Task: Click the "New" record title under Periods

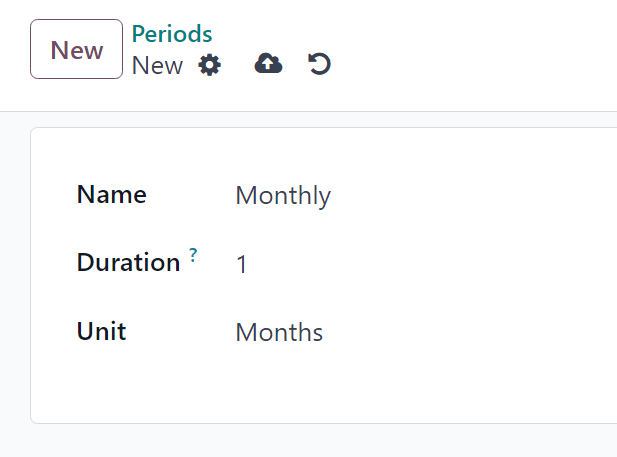Action: 157,66
